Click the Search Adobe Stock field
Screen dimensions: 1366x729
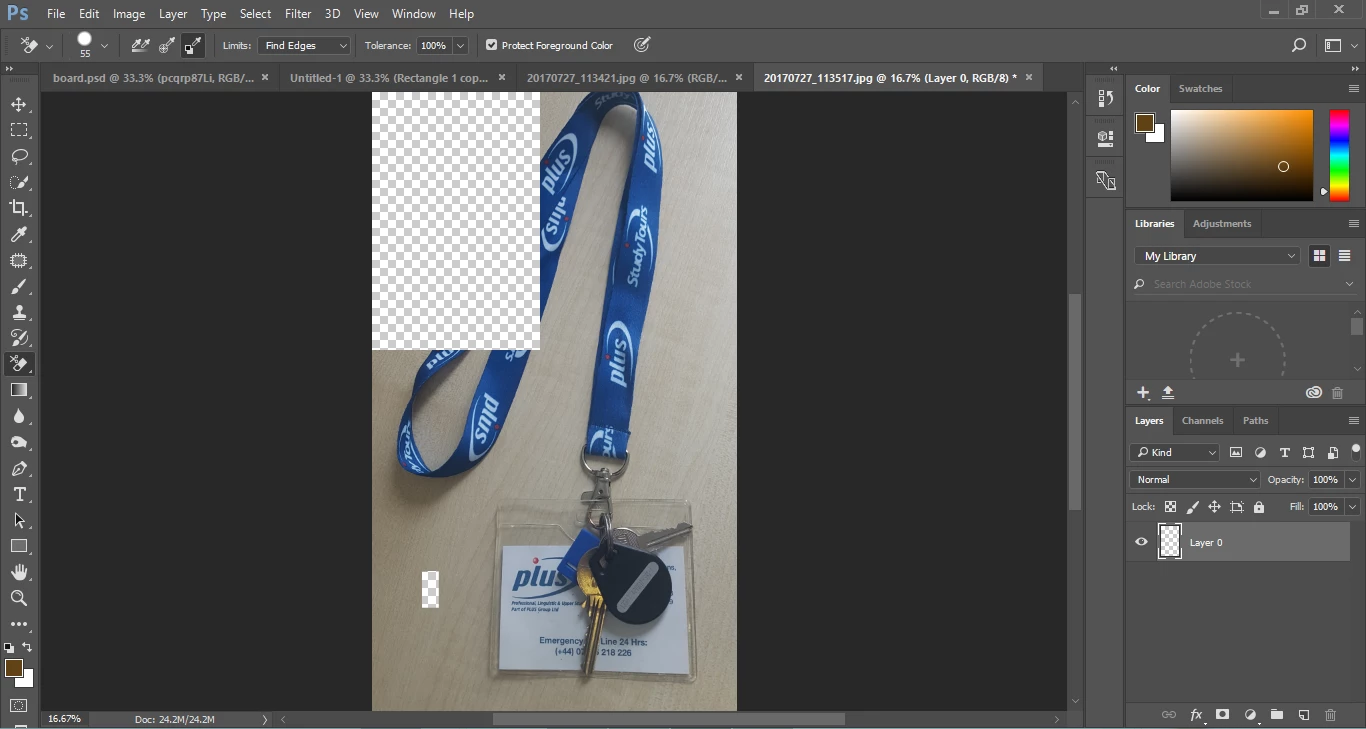tap(1245, 284)
